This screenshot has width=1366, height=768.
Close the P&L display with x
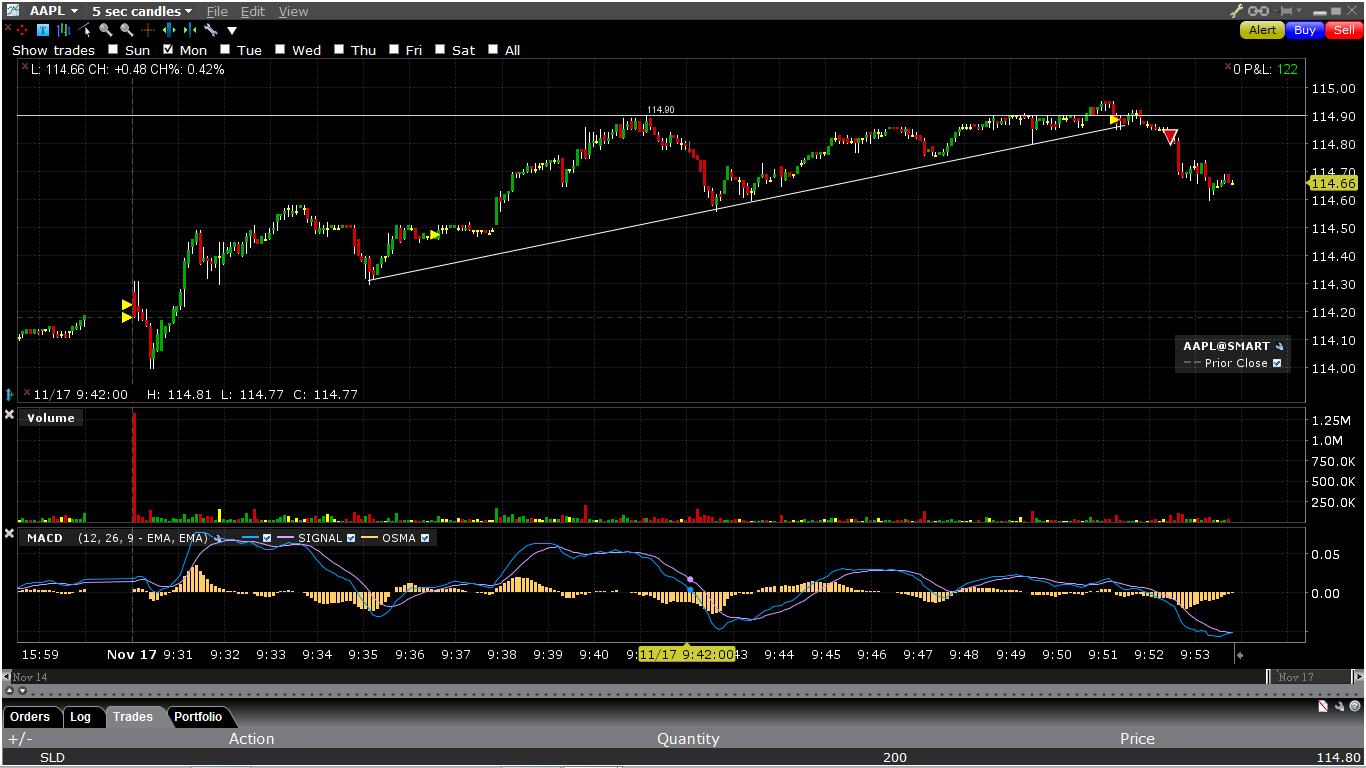pyautogui.click(x=1227, y=68)
